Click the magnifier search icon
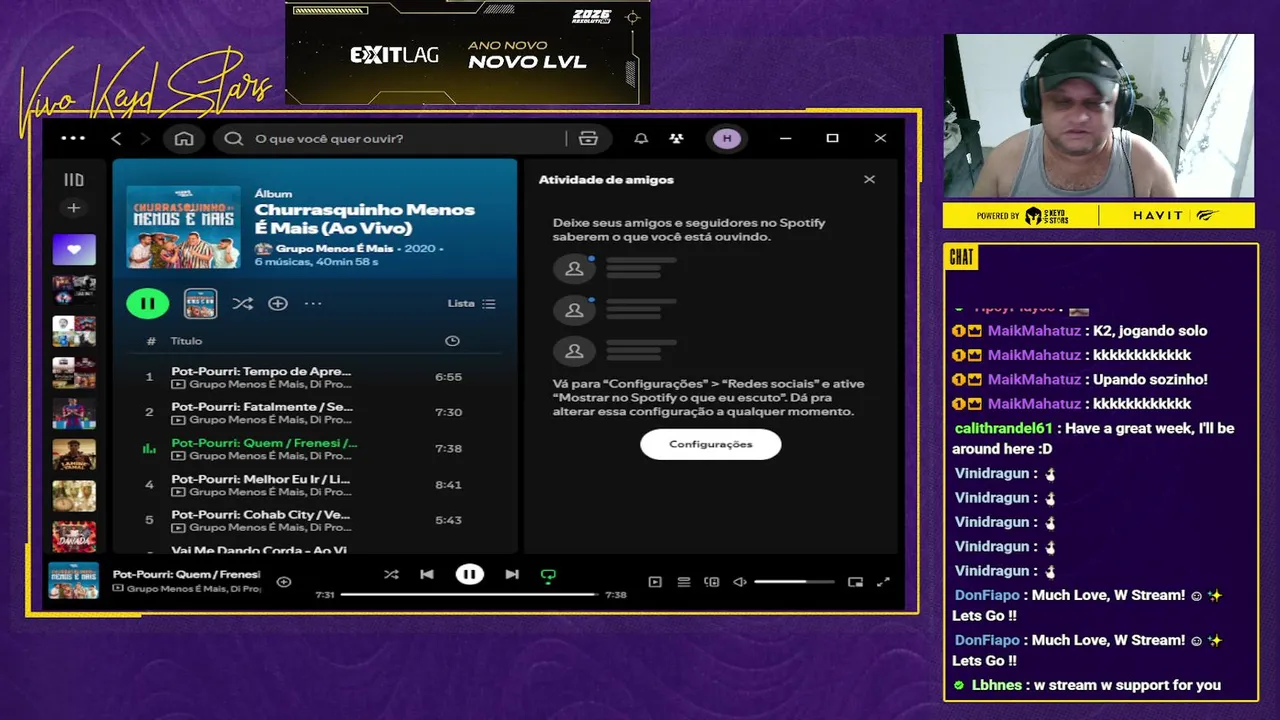1280x720 pixels. click(x=234, y=138)
